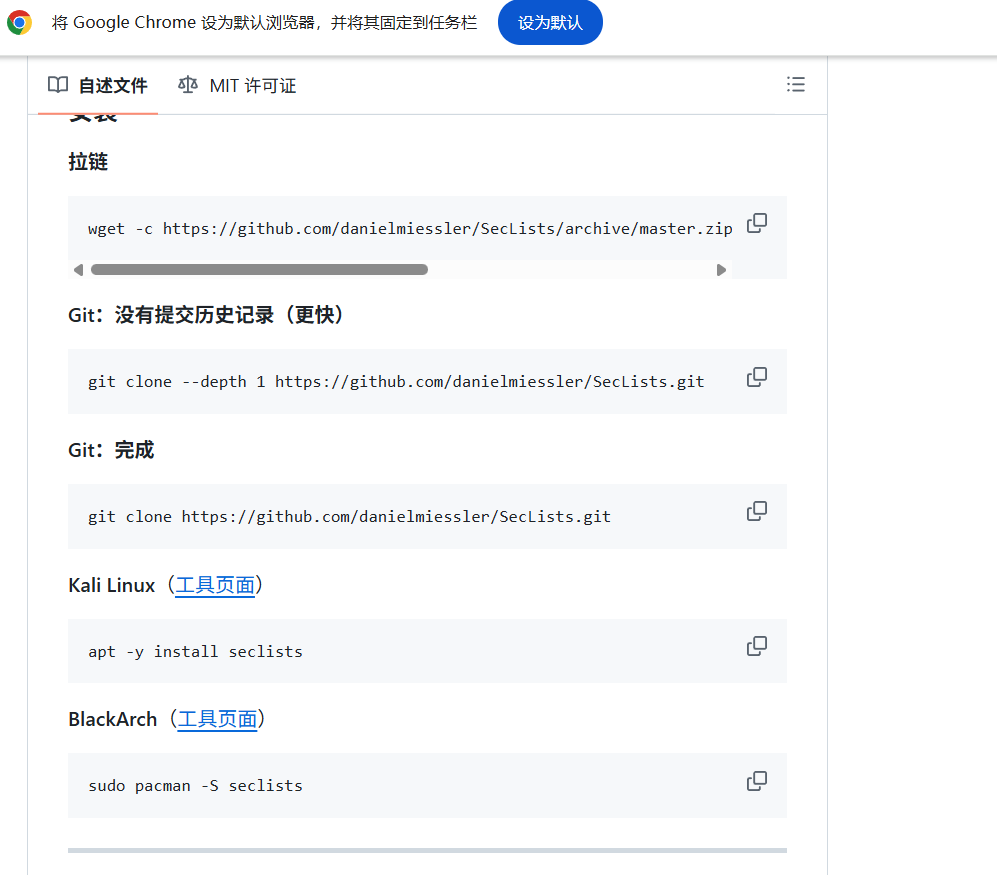Click the wget -c https://github.com command text
The image size is (997, 875).
point(410,229)
